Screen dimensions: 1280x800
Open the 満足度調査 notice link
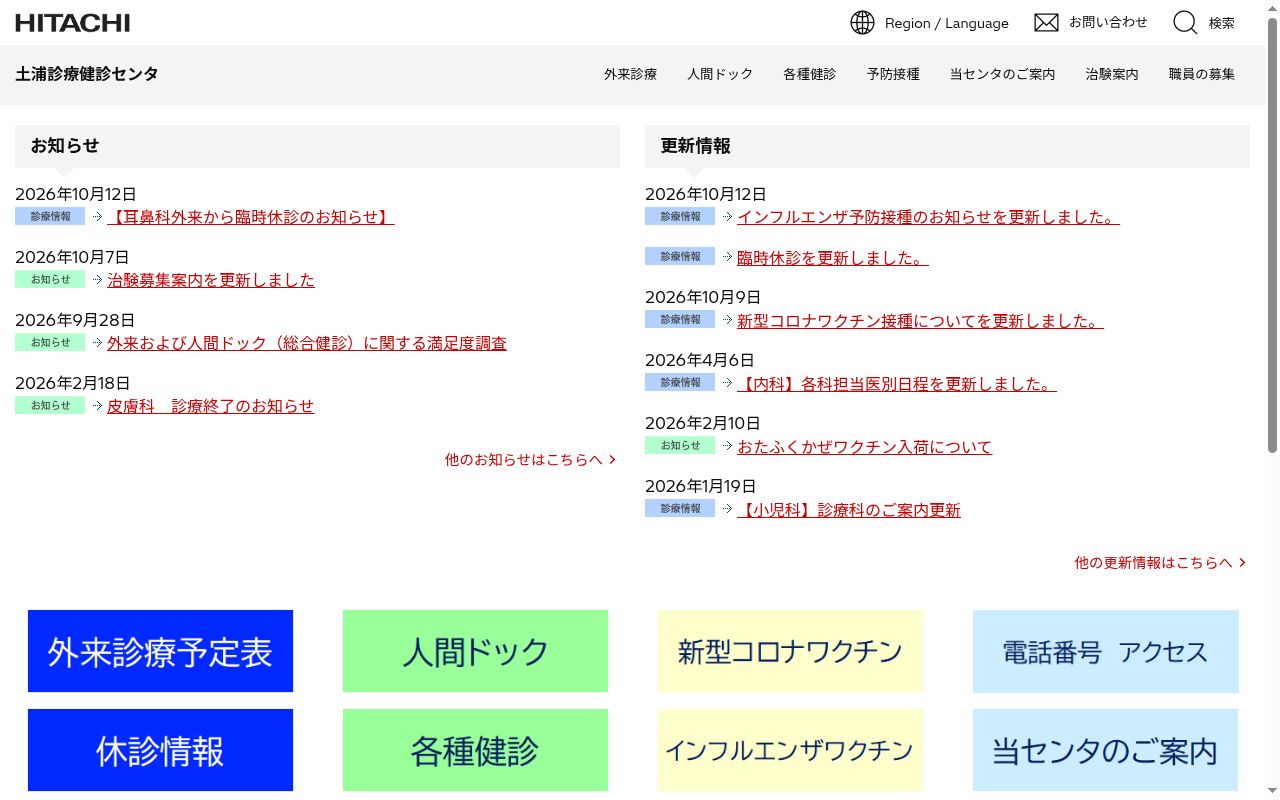pyautogui.click(x=307, y=343)
